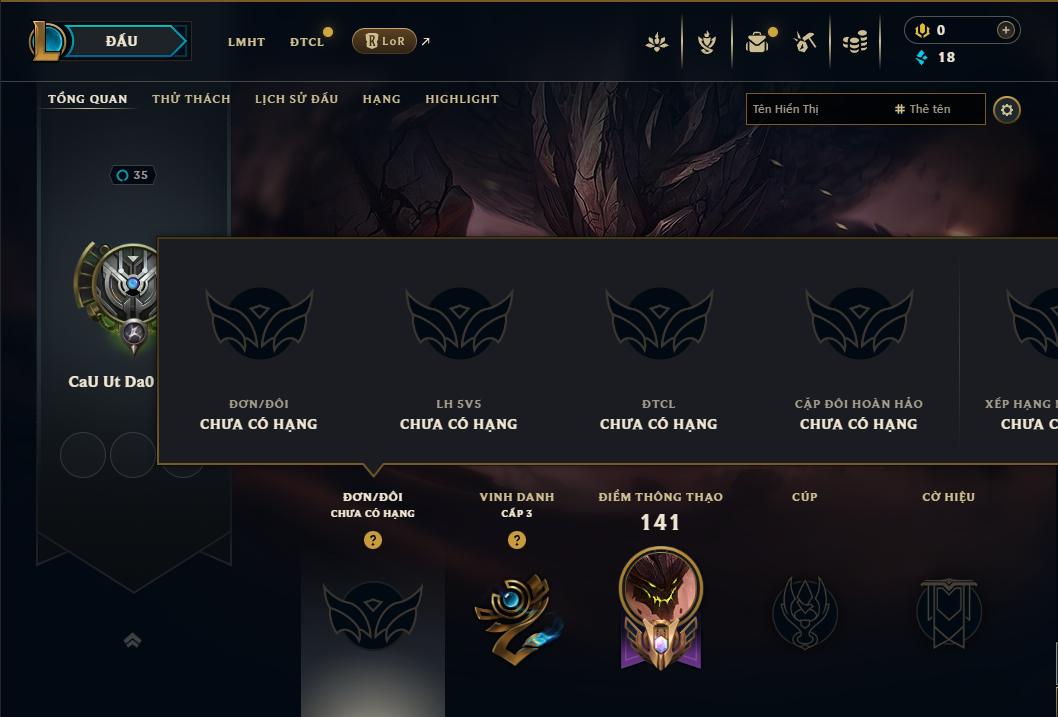The width and height of the screenshot is (1058, 717).
Task: Switch to the ĐTCL game tab
Action: pos(307,42)
